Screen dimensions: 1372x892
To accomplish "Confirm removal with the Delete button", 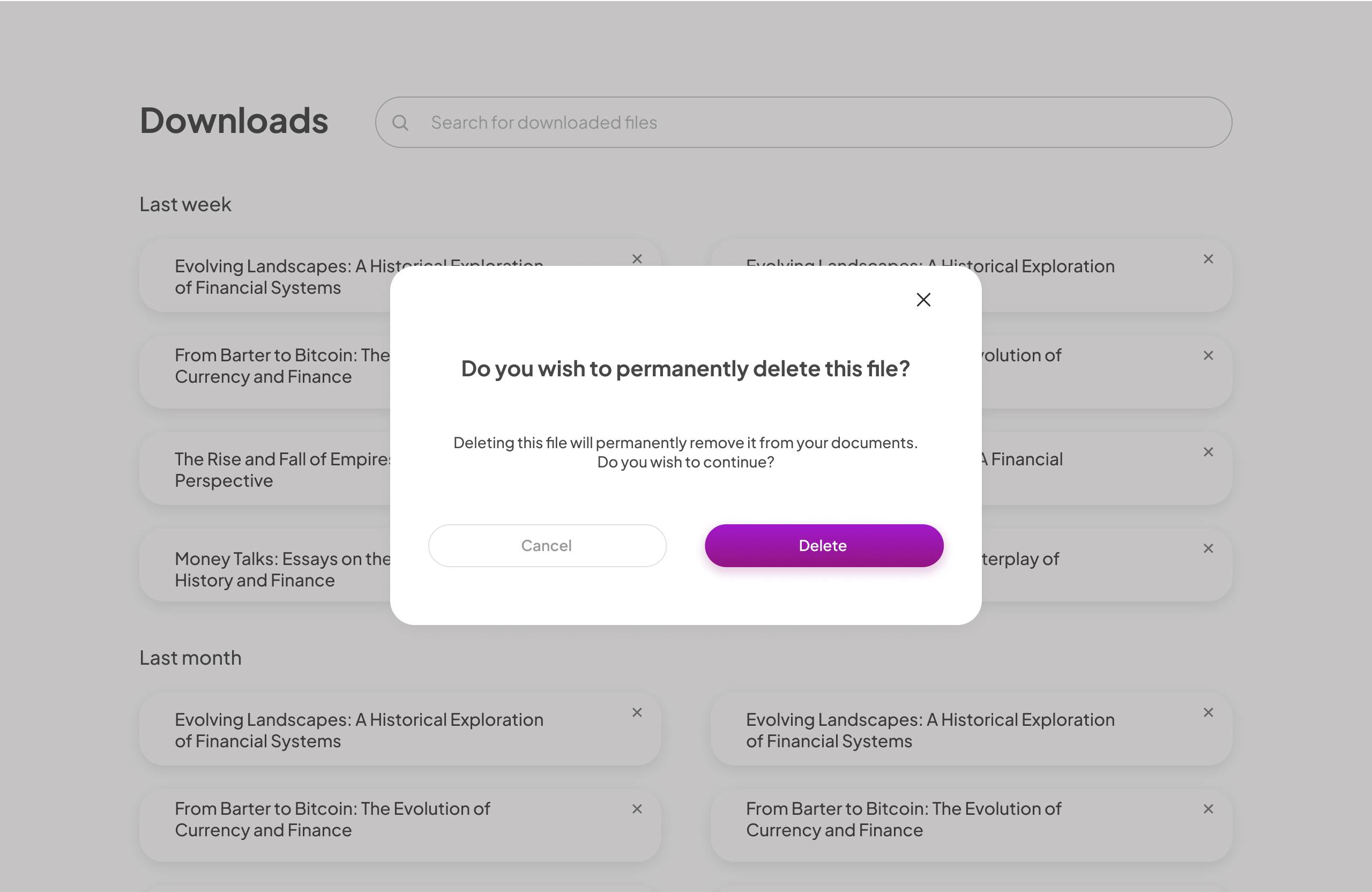I will pos(823,546).
